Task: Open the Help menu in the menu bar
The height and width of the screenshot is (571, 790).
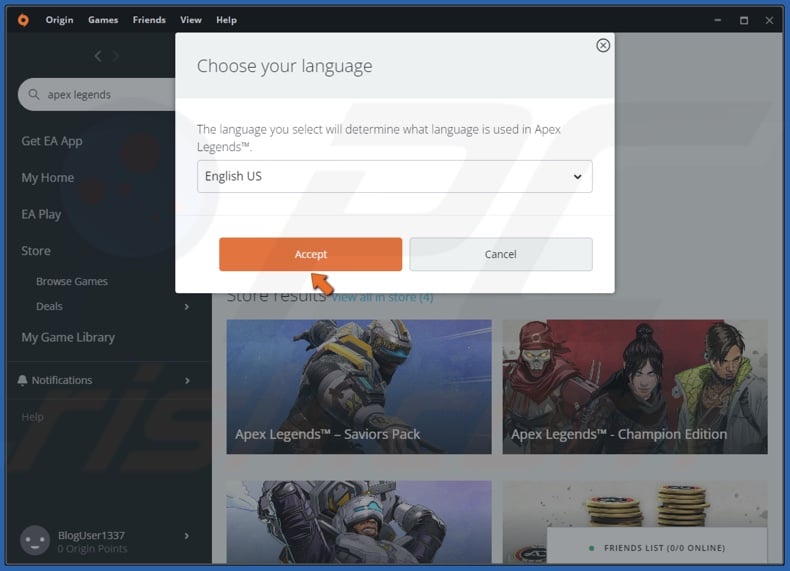Action: click(226, 20)
